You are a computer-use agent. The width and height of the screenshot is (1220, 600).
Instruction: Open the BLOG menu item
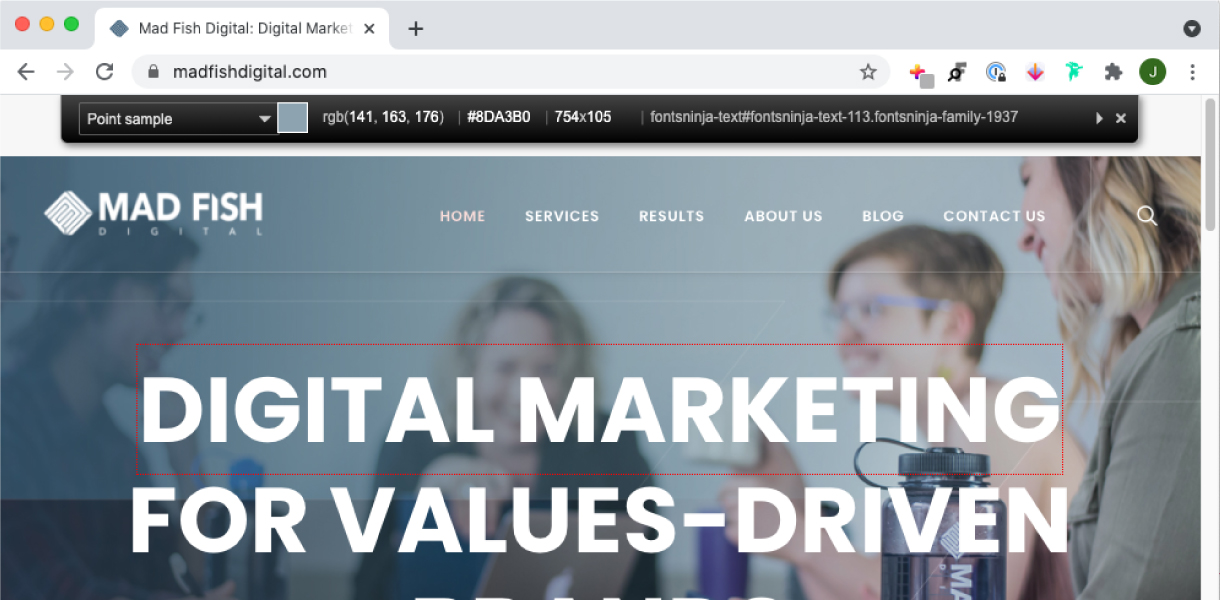[883, 216]
